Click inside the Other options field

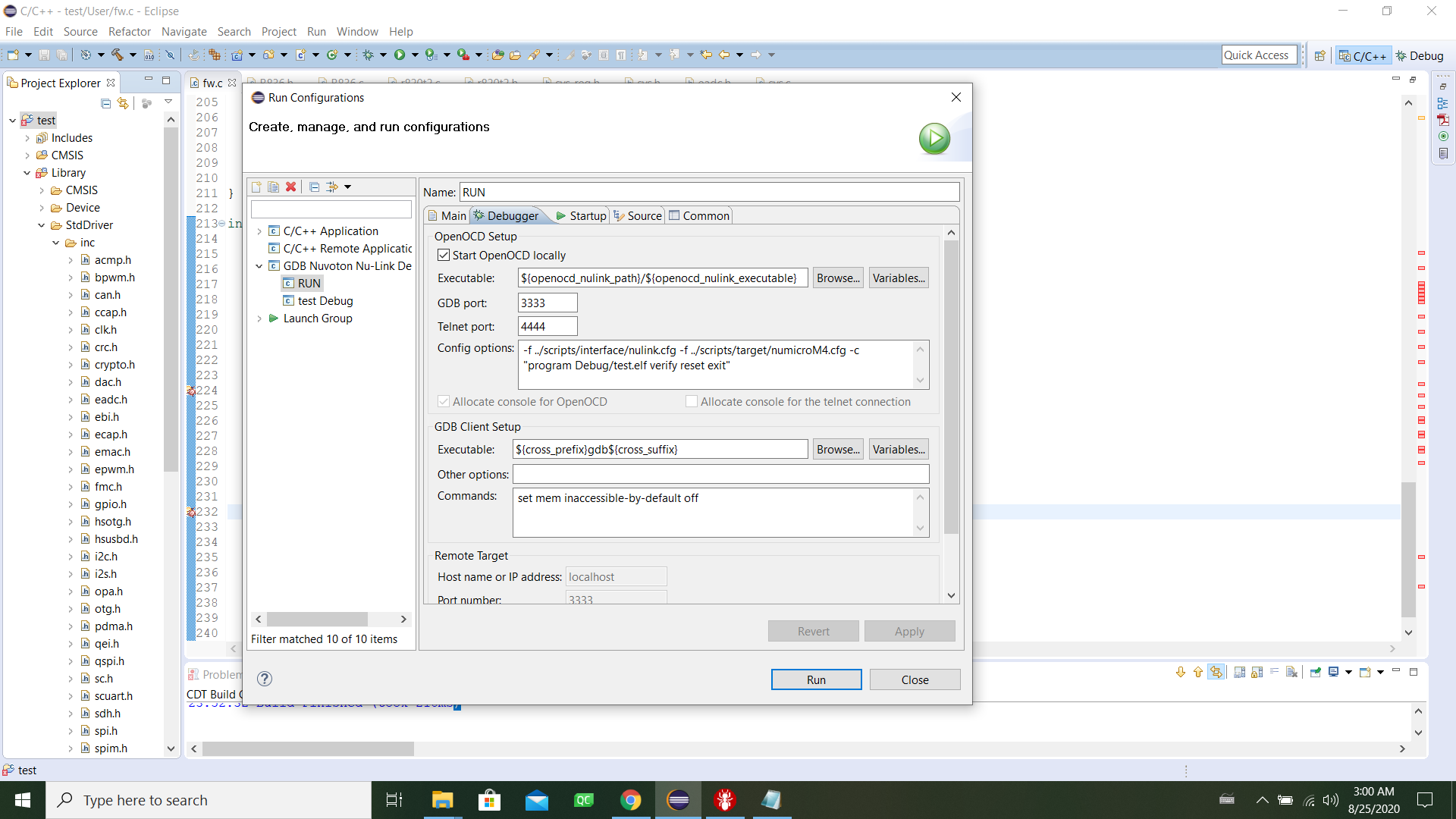[x=720, y=474]
